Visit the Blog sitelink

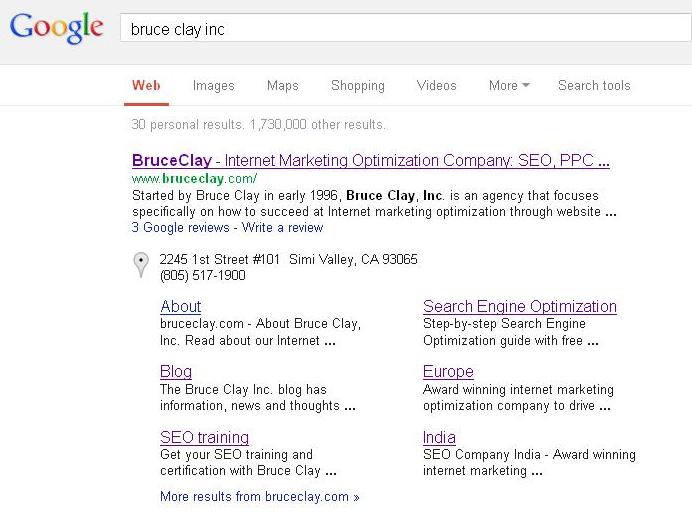point(176,372)
